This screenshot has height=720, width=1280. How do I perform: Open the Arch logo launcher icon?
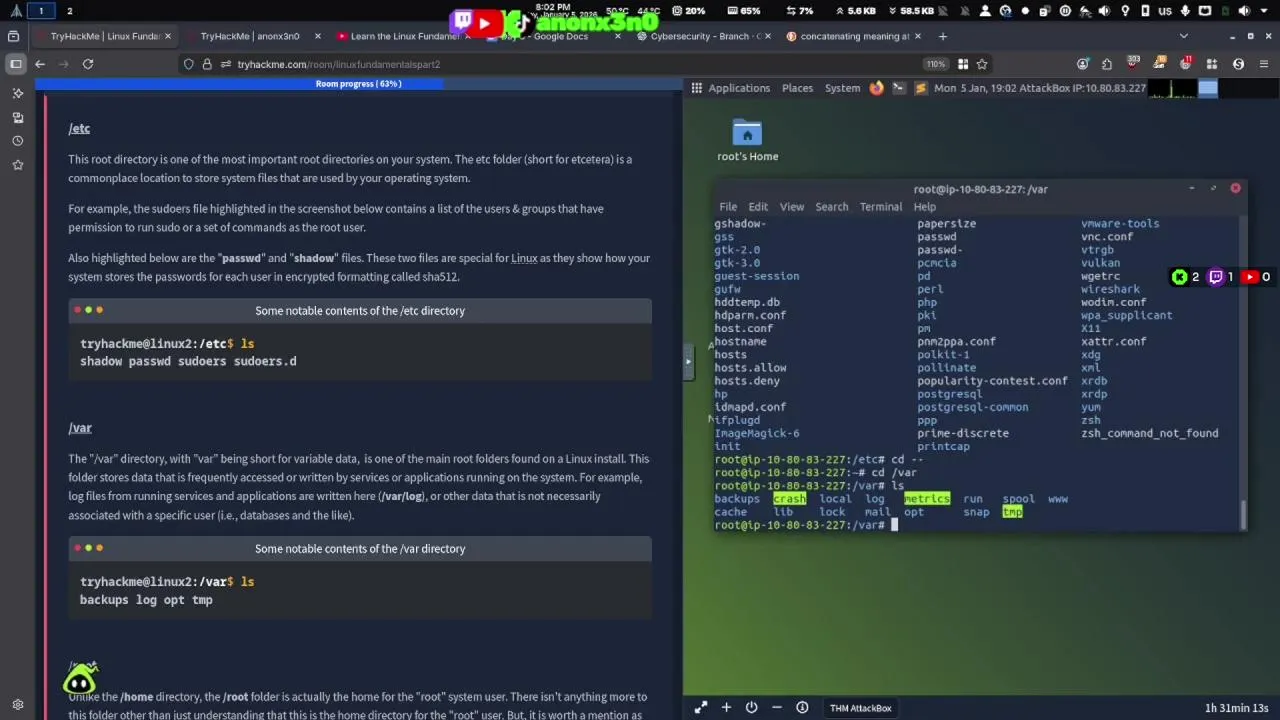coord(15,11)
